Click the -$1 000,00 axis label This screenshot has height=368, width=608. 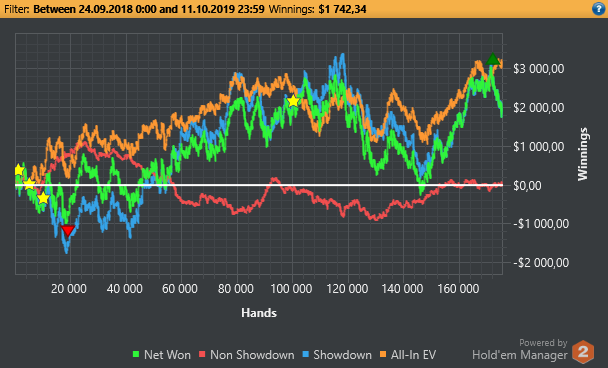click(541, 224)
